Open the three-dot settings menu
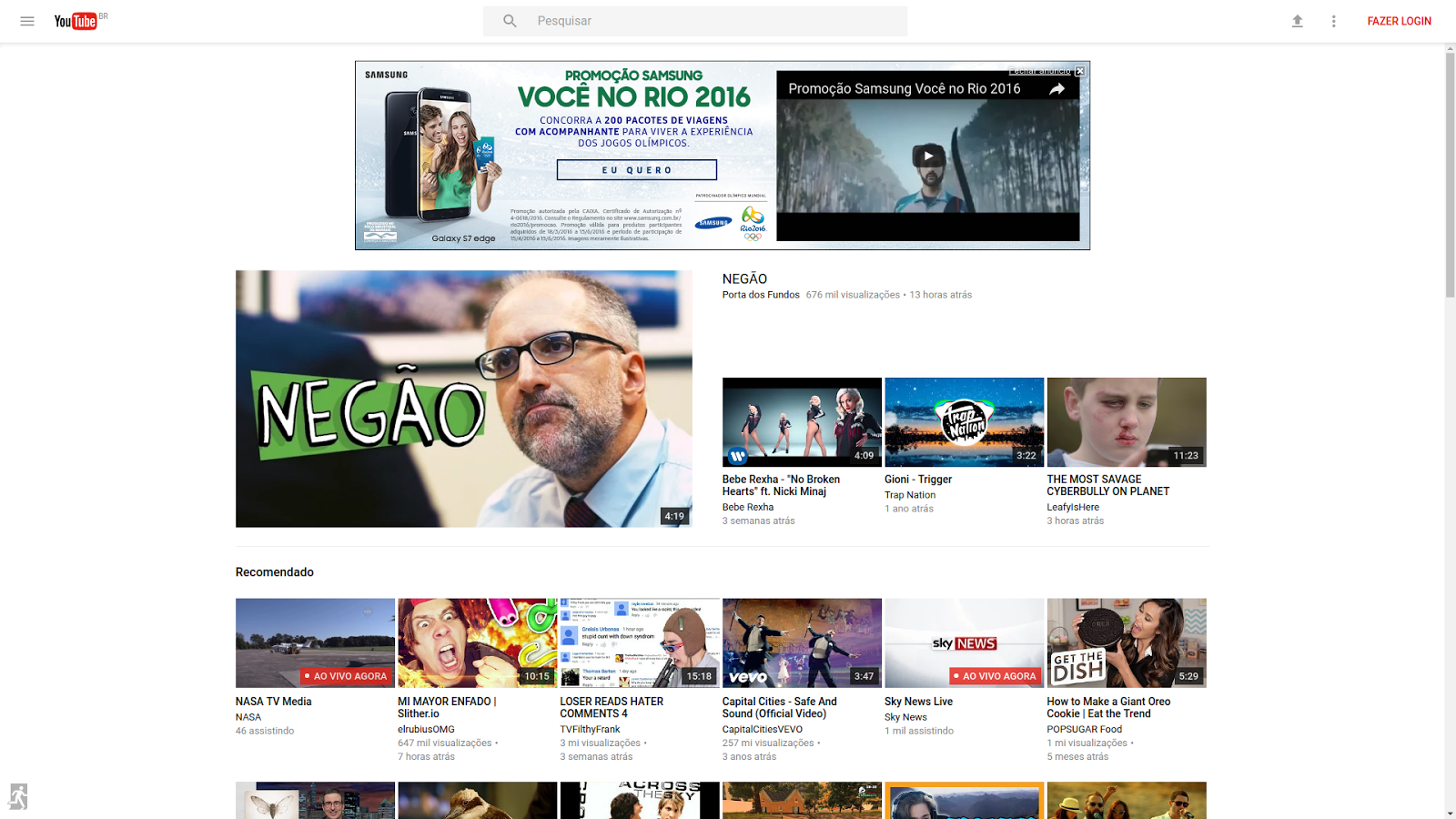The height and width of the screenshot is (819, 1456). tap(1334, 21)
